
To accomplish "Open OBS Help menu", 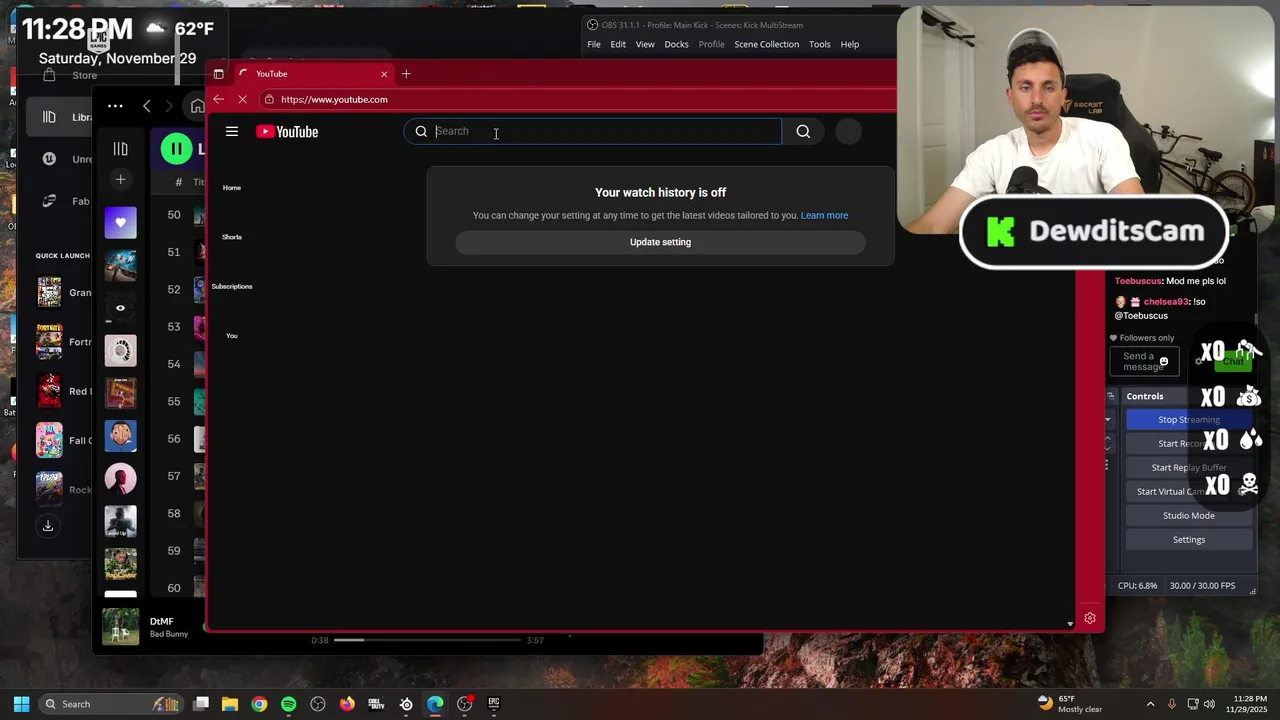I will (x=850, y=44).
